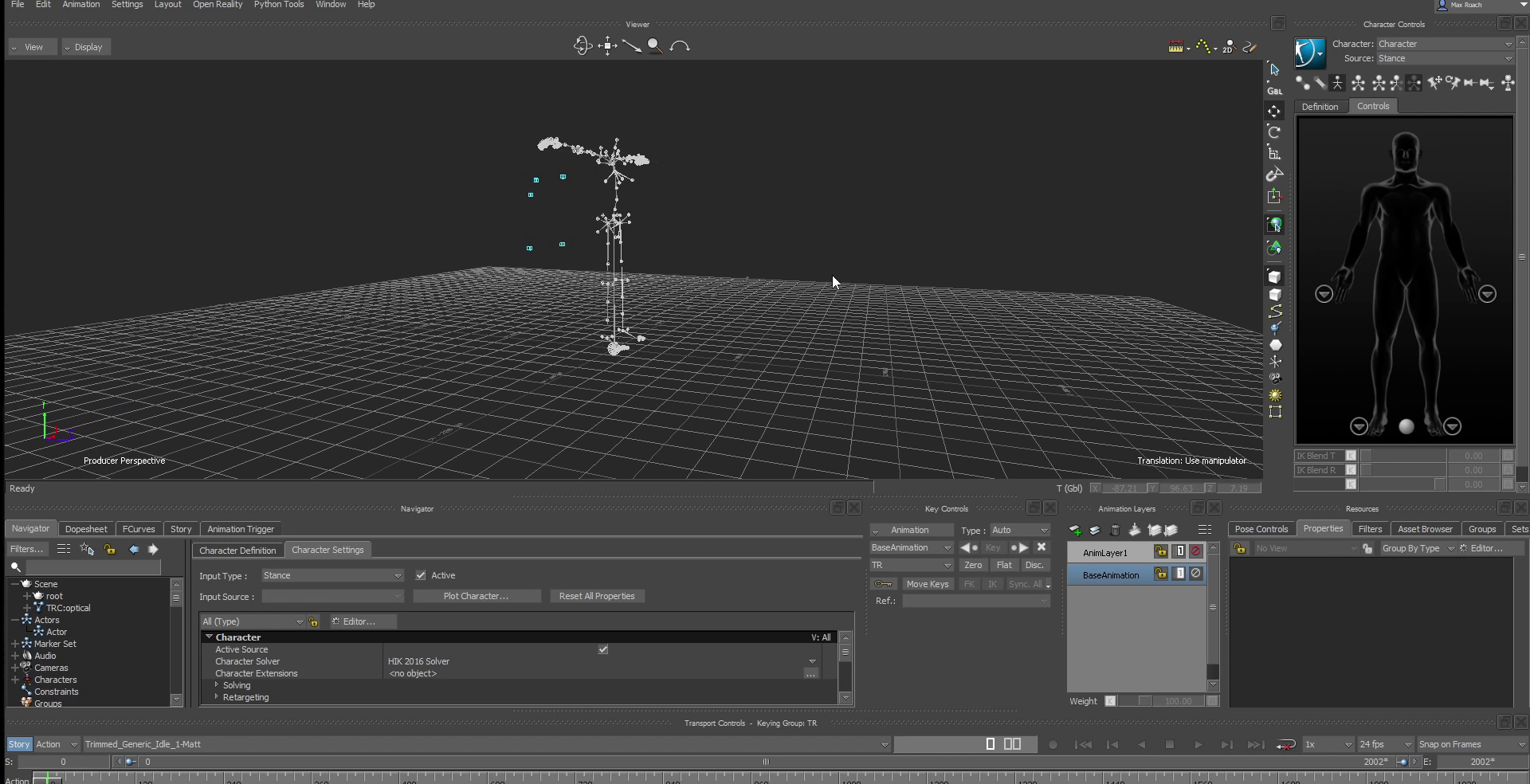This screenshot has width=1530, height=784.
Task: Select the Orbit camera tool in viewer
Action: (583, 46)
